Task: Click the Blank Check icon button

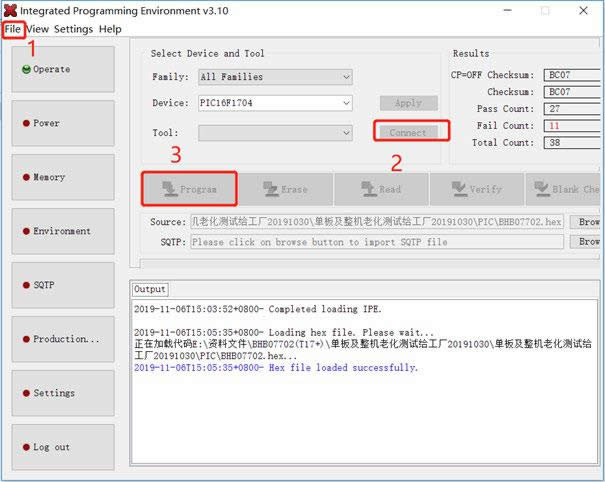Action: [565, 188]
